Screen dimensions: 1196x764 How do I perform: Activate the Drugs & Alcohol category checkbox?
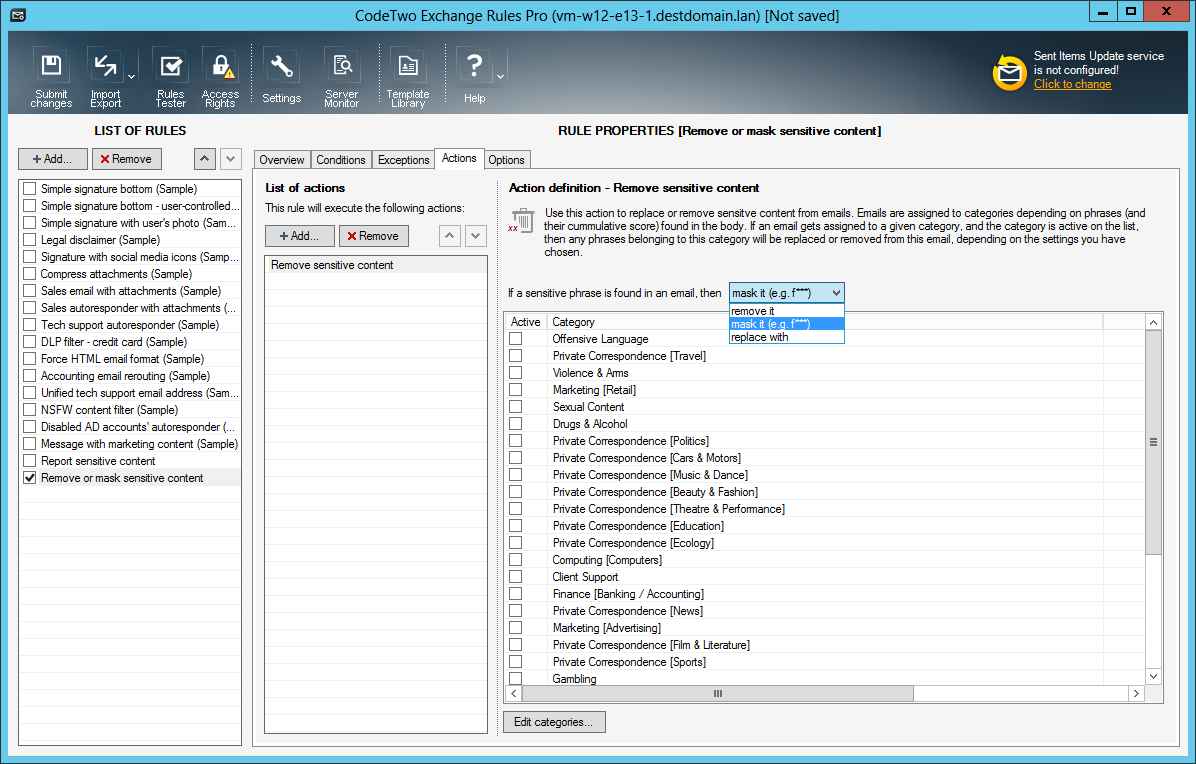(x=516, y=423)
